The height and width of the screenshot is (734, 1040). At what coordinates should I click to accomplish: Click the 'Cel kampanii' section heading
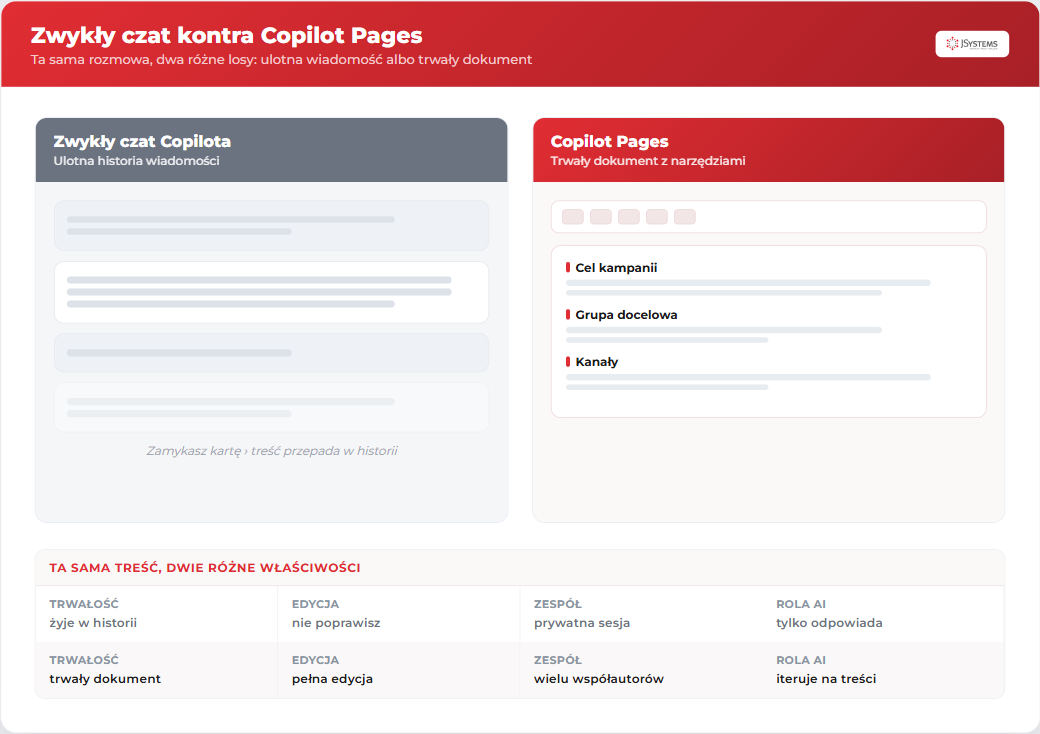coord(616,268)
